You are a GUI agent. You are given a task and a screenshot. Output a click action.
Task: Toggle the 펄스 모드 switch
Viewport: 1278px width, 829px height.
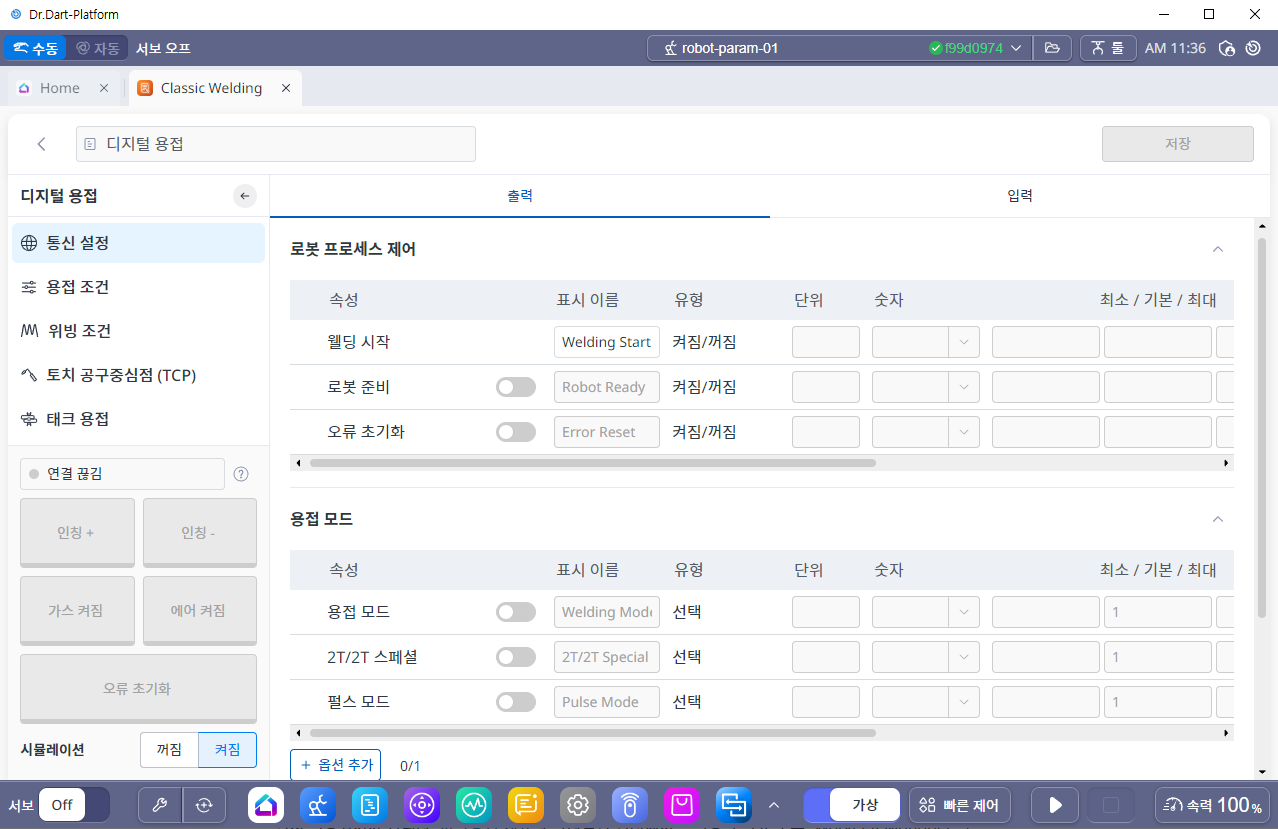(x=516, y=702)
